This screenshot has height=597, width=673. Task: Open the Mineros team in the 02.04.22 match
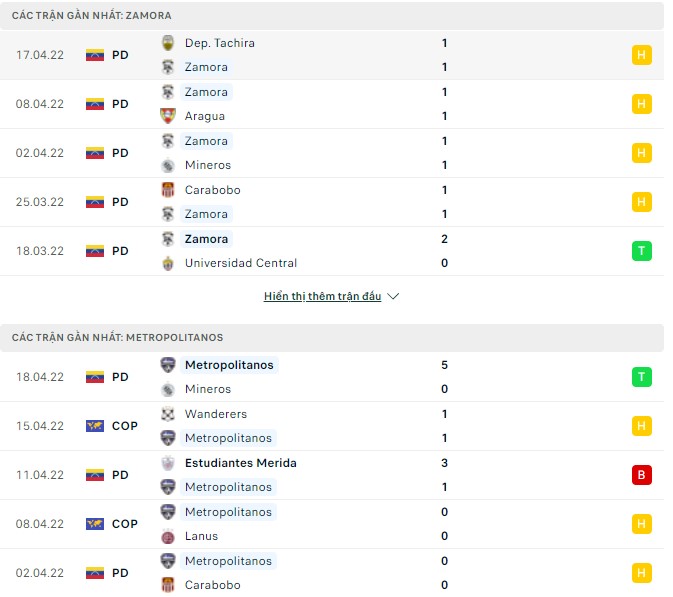[208, 165]
